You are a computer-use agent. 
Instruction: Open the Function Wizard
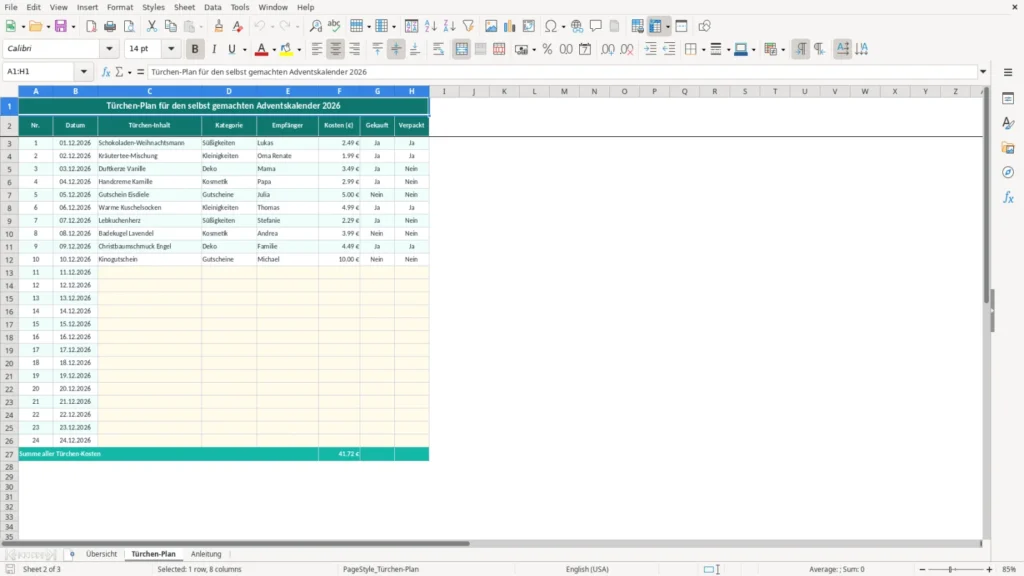coord(106,72)
